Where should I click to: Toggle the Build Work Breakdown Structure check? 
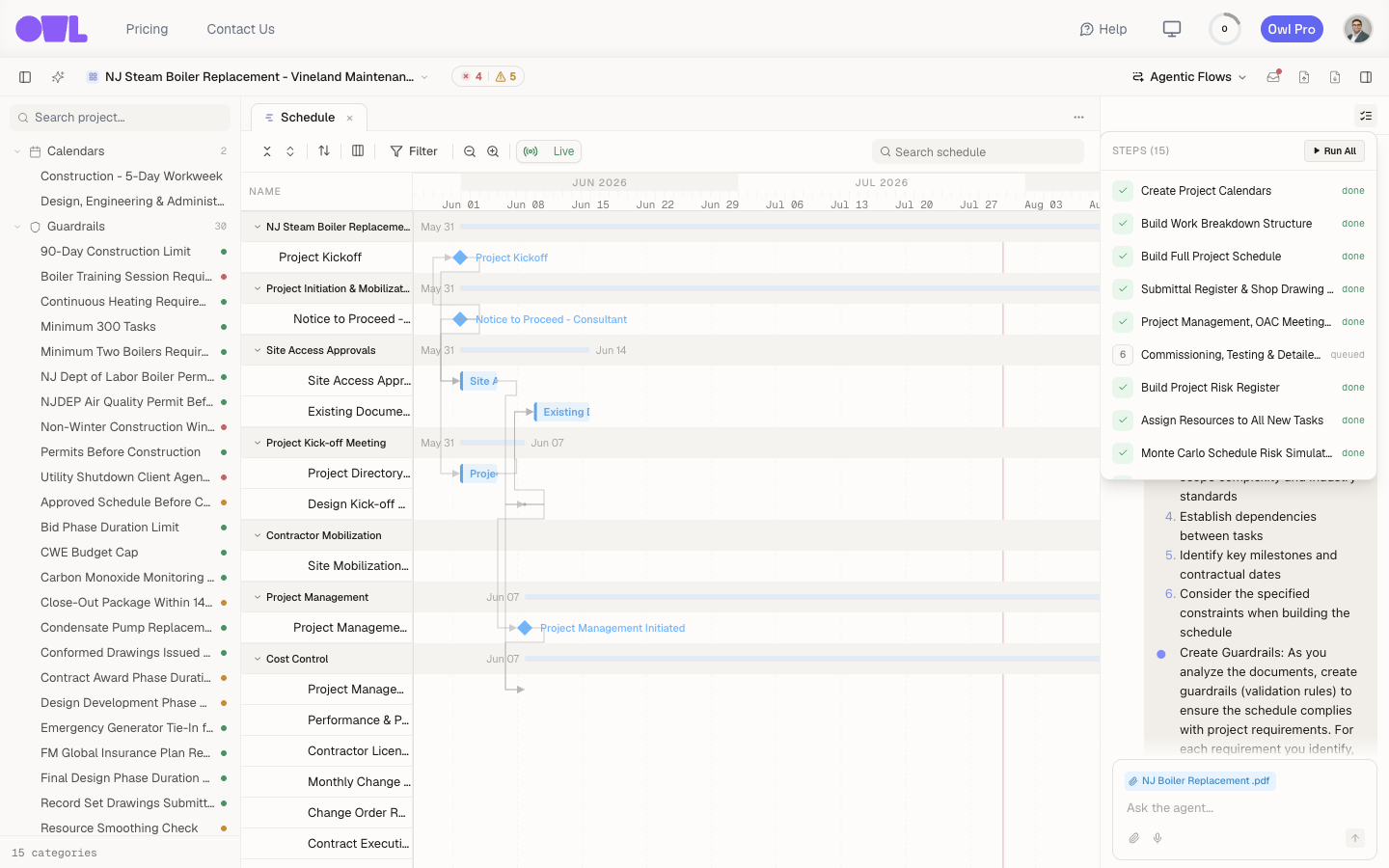tap(1123, 224)
